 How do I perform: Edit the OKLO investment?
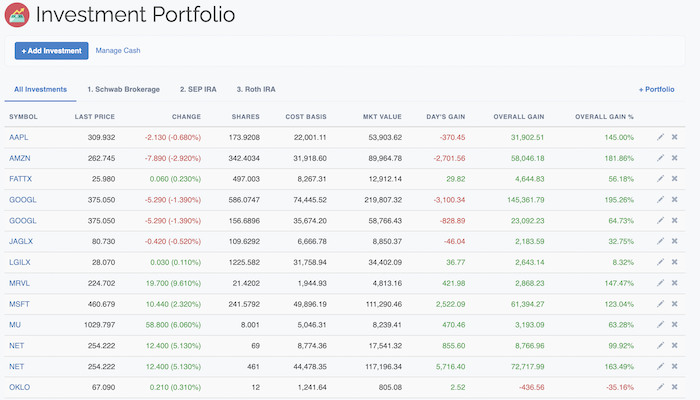coord(660,387)
